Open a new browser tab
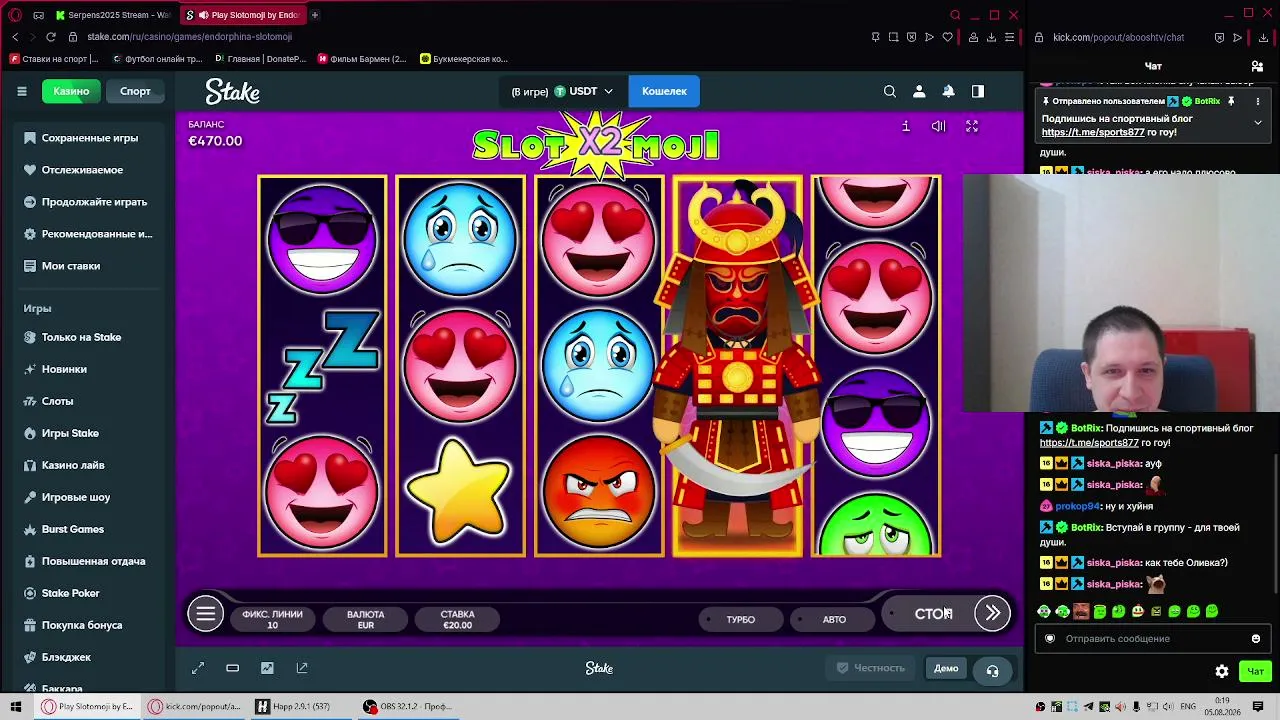The height and width of the screenshot is (720, 1280). coord(314,15)
